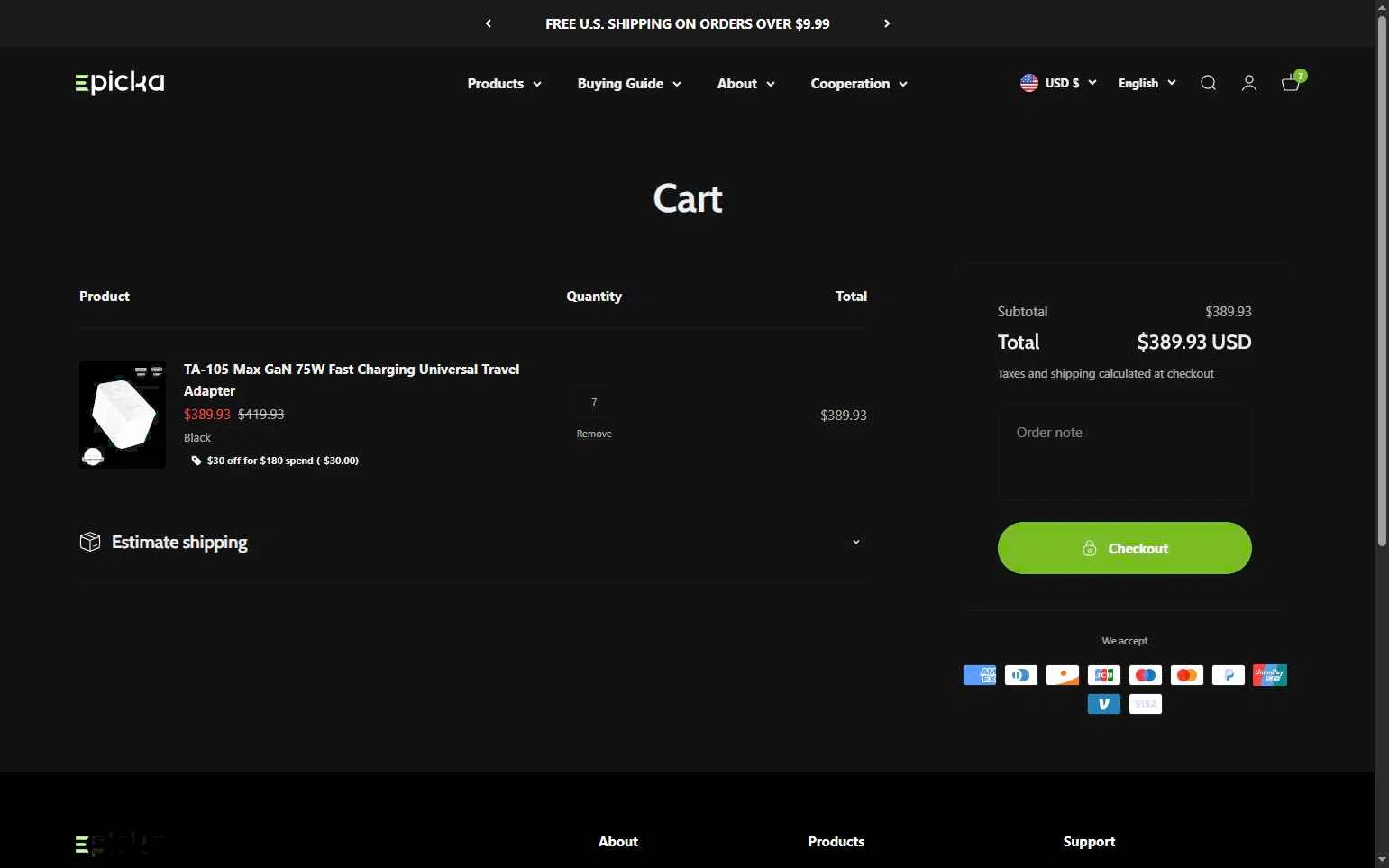Click the green Checkout button
Viewport: 1389px width, 868px height.
pos(1125,548)
